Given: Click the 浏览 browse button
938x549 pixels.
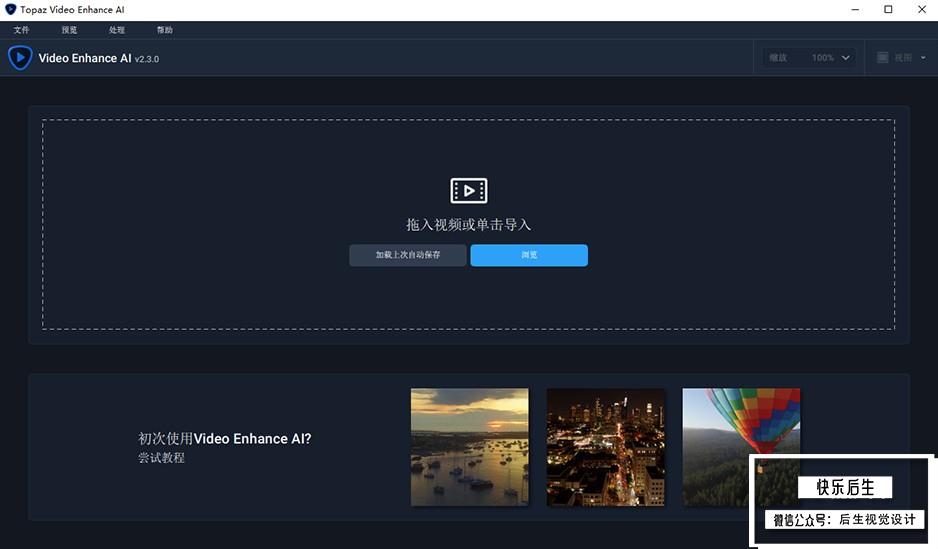Looking at the screenshot, I should (529, 255).
